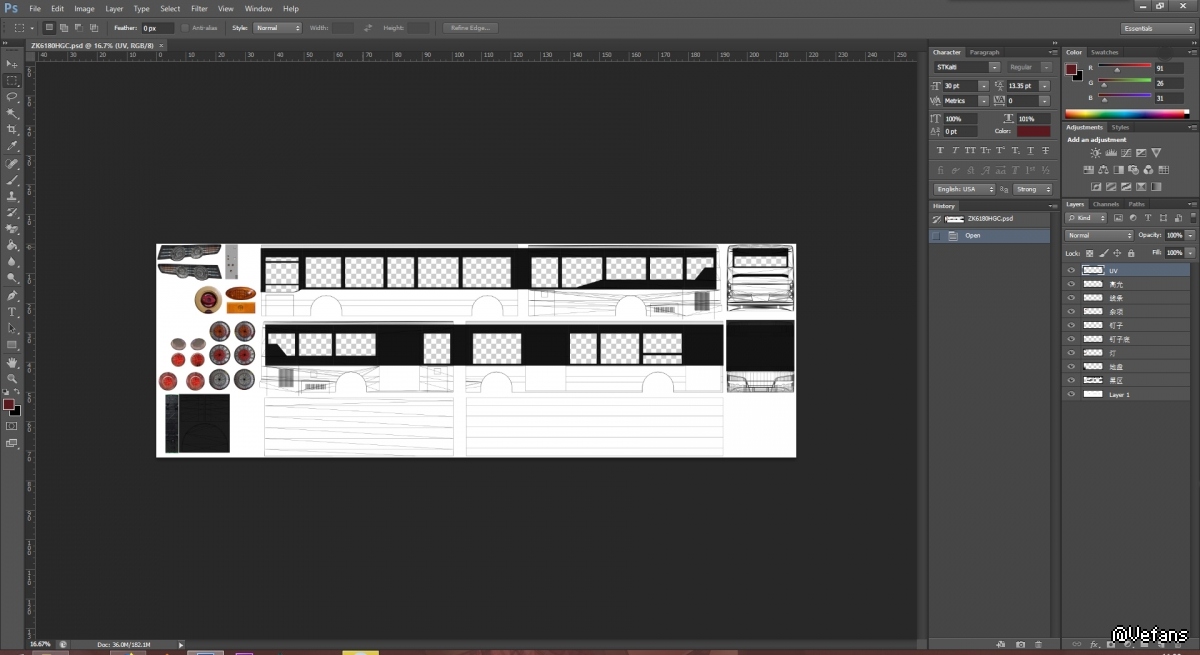This screenshot has height=655, width=1200.
Task: Open the Style dropdown in options bar
Action: pyautogui.click(x=277, y=28)
